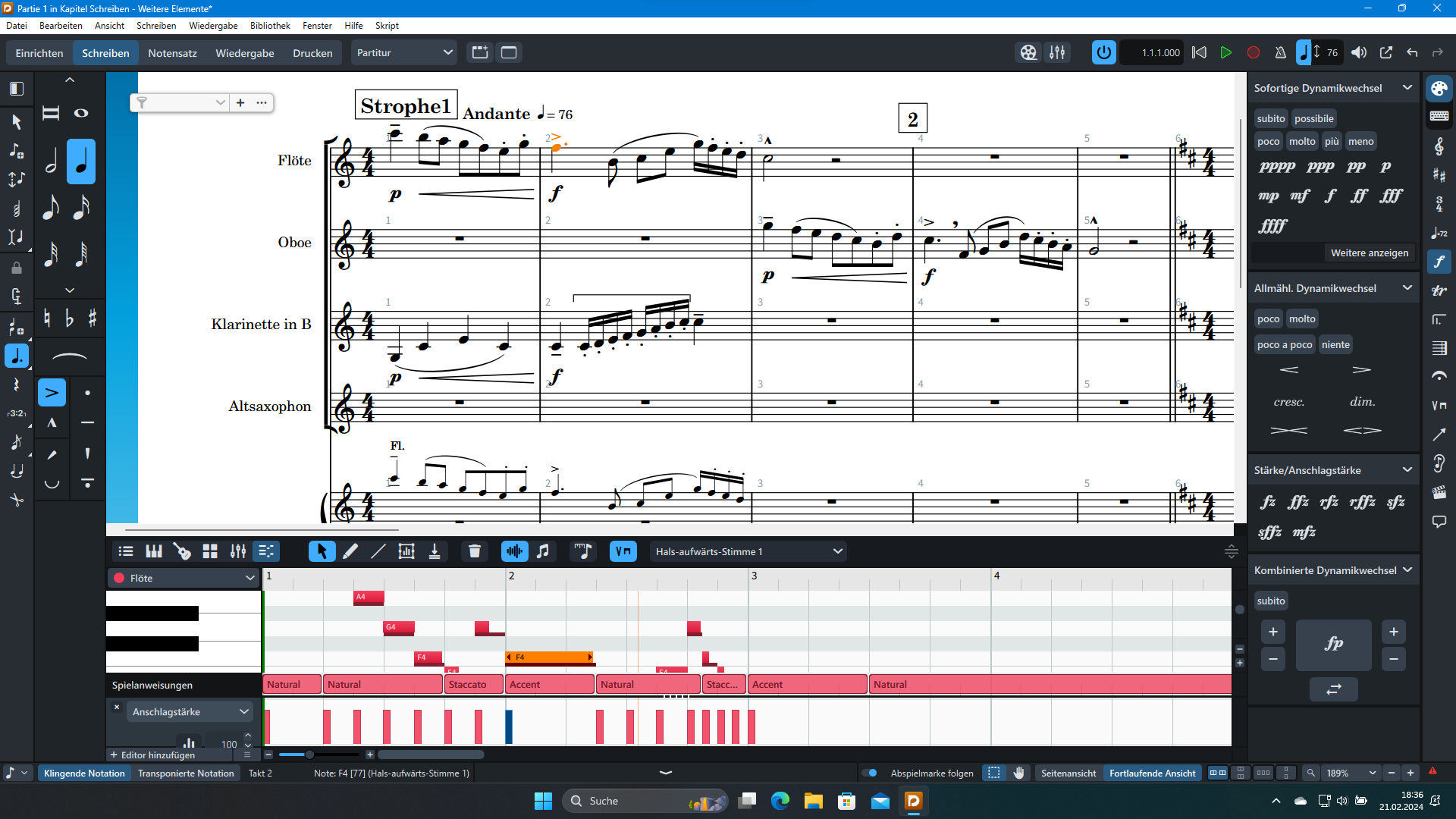Viewport: 1456px width, 819px height.
Task: Open the Wiedergabe menu in menu bar
Action: coord(213,25)
